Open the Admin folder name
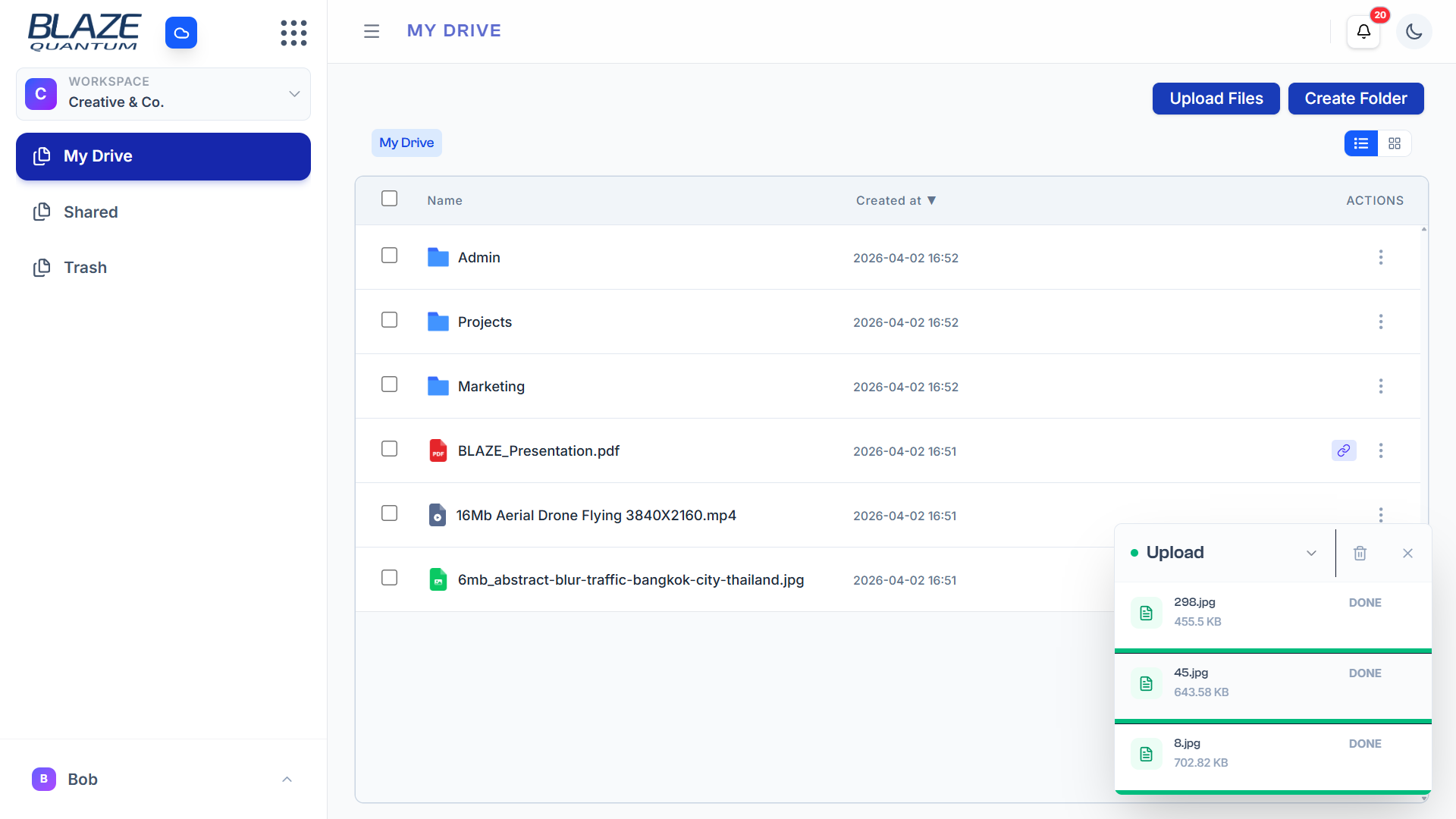1456x819 pixels. tap(479, 257)
